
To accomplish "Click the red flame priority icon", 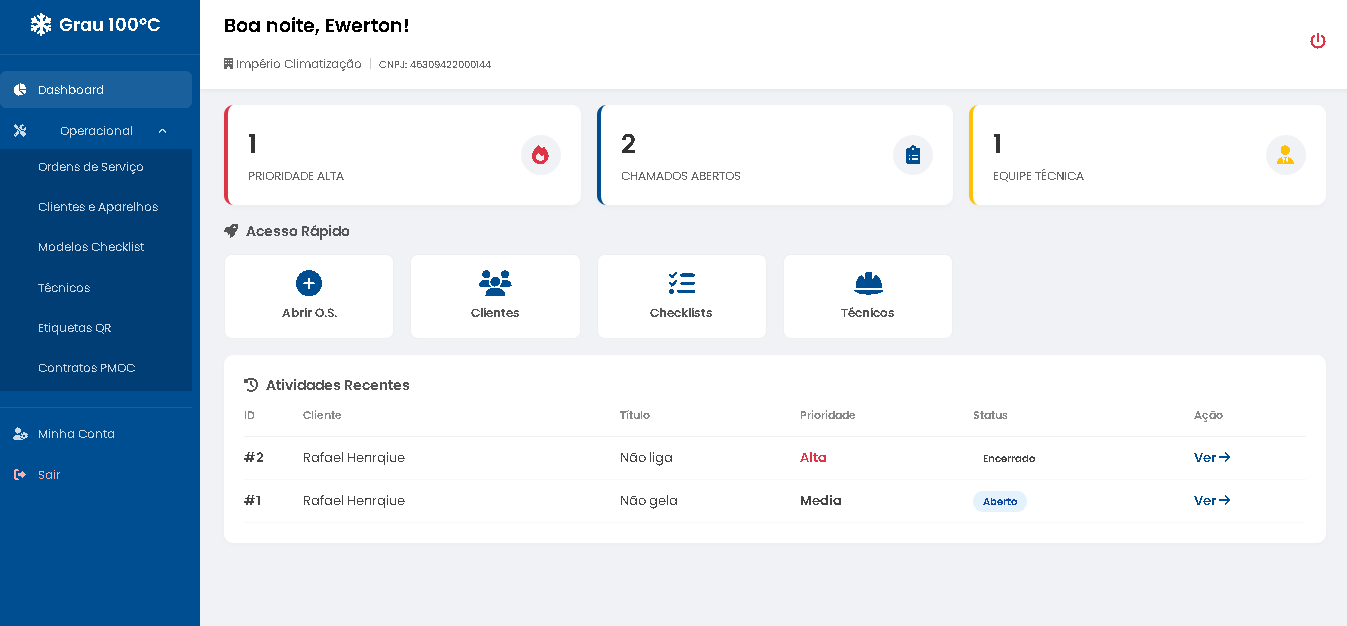I will 540,155.
